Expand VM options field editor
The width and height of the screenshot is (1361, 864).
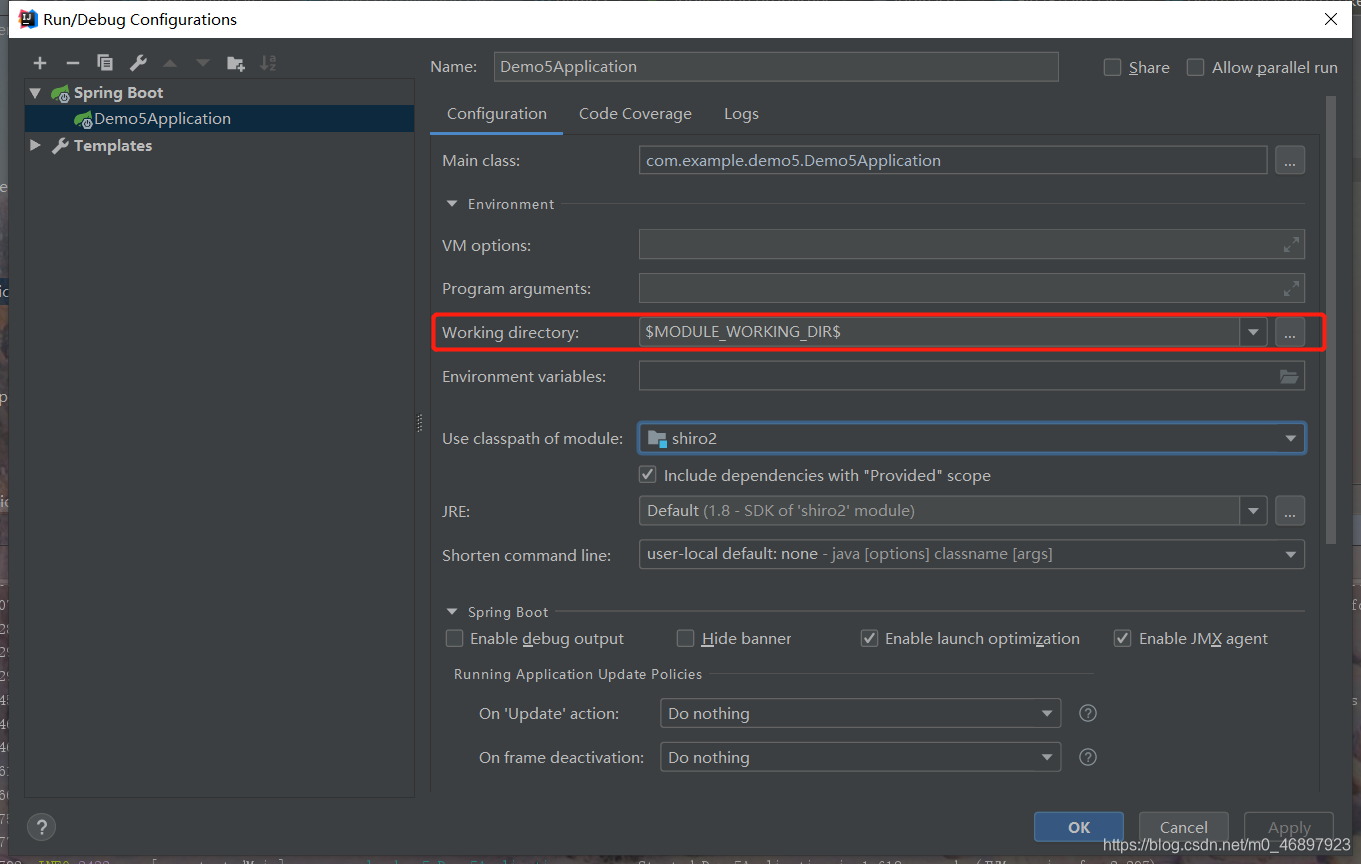(1291, 245)
